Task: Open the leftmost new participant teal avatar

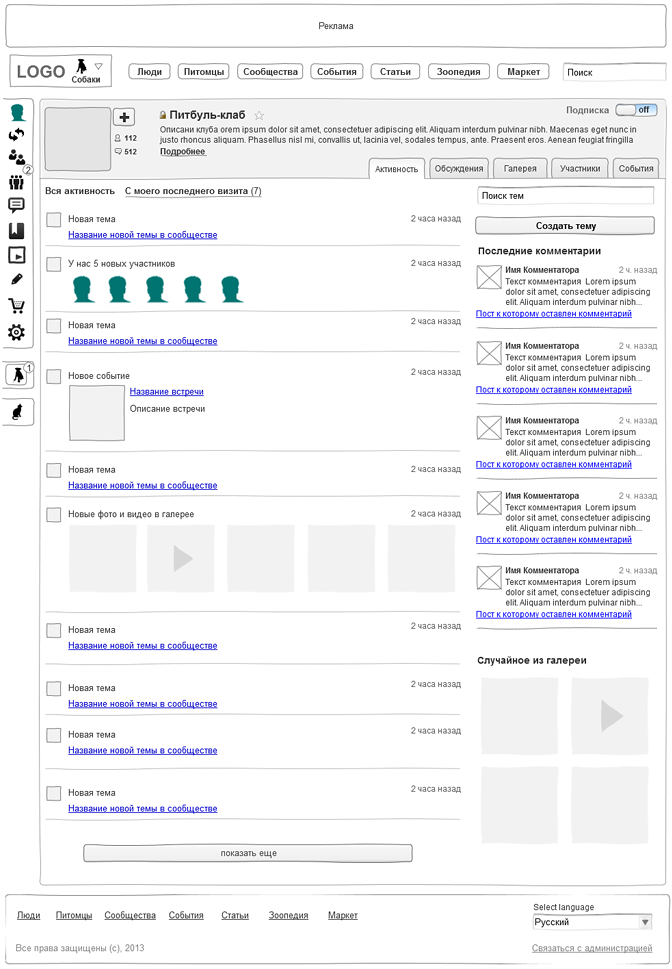Action: coord(83,289)
